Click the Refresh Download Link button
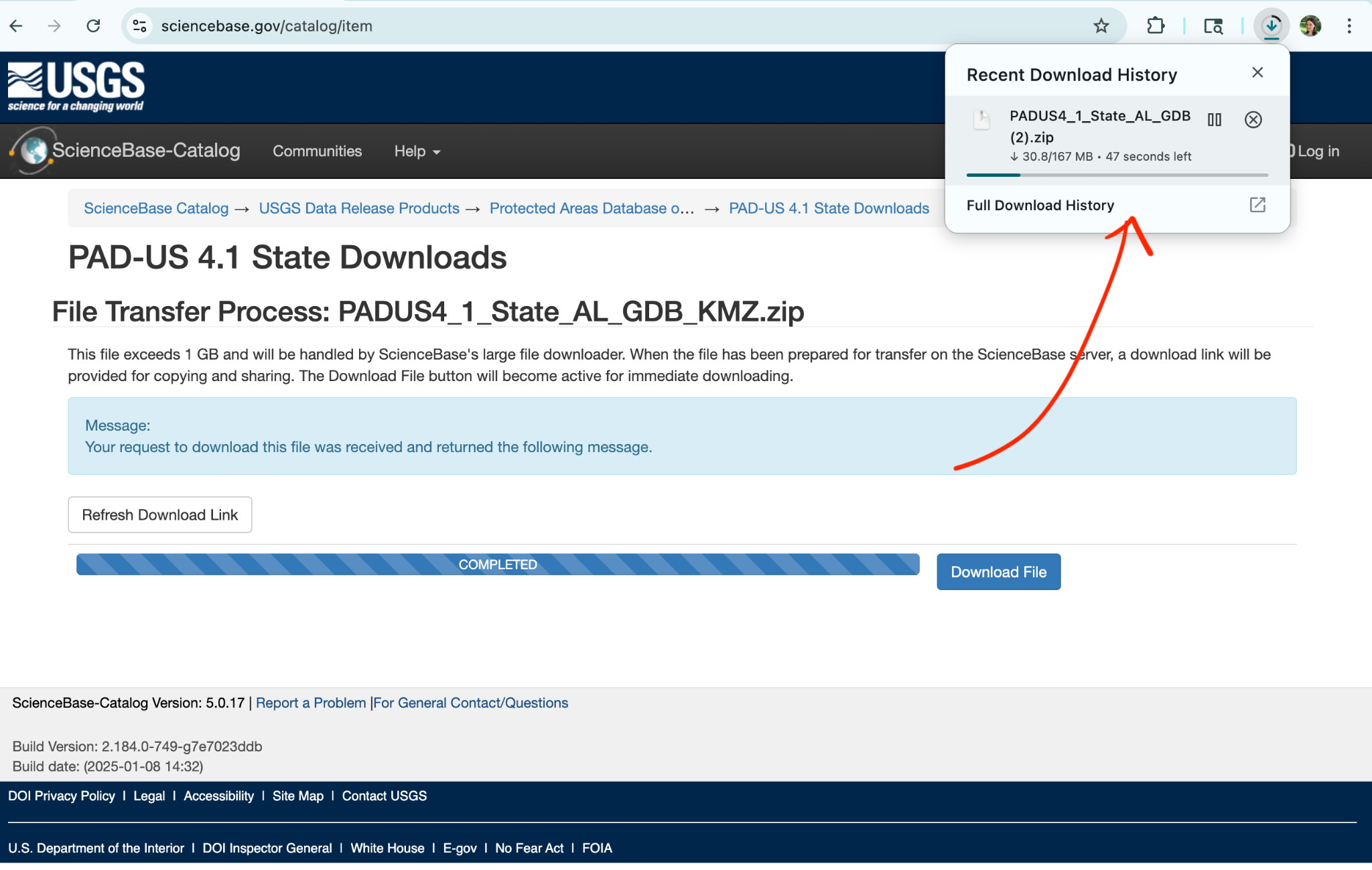The height and width of the screenshot is (870, 1372). click(x=160, y=515)
